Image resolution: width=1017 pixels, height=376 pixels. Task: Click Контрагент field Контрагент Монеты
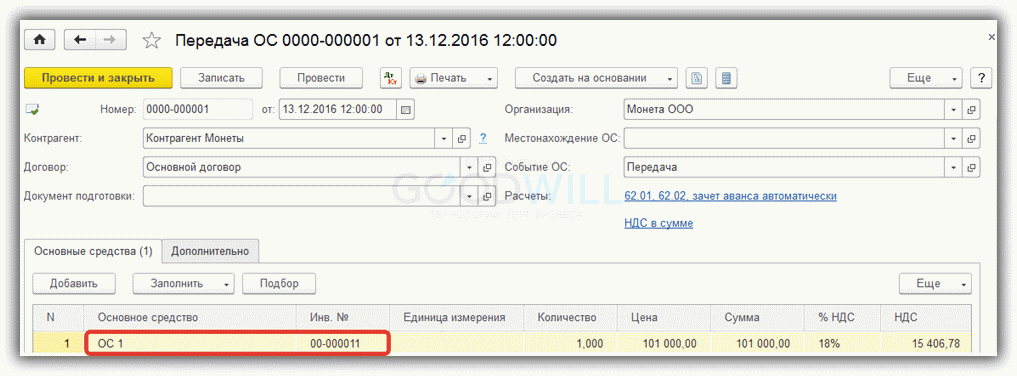[289, 138]
